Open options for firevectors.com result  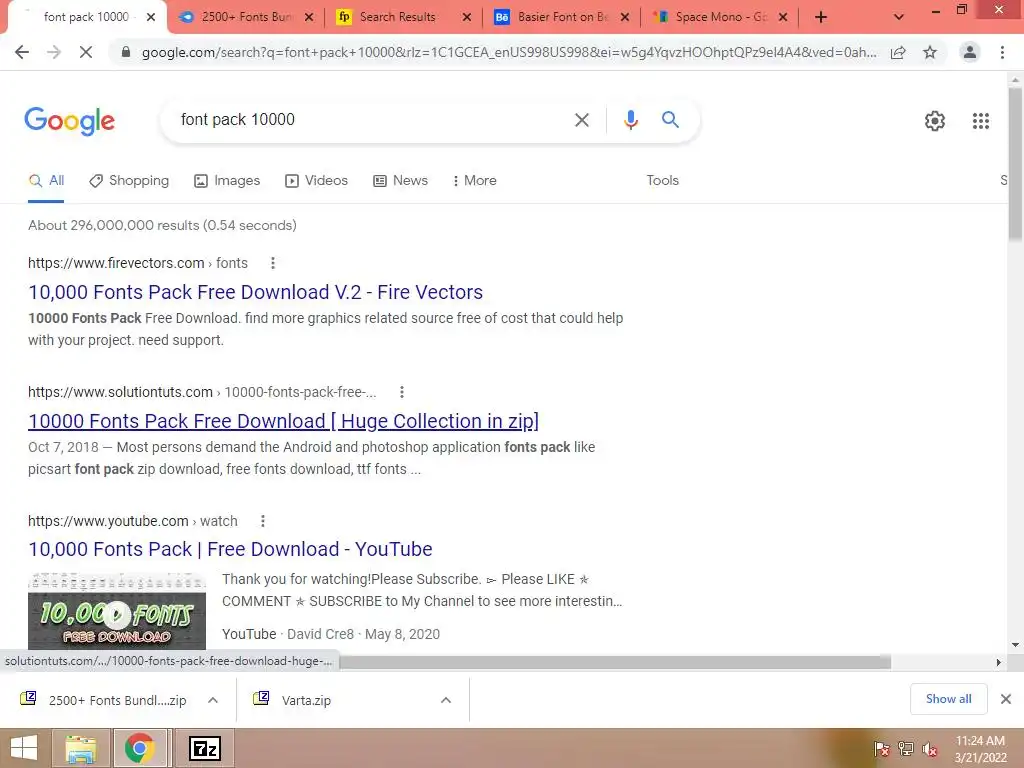tap(273, 263)
